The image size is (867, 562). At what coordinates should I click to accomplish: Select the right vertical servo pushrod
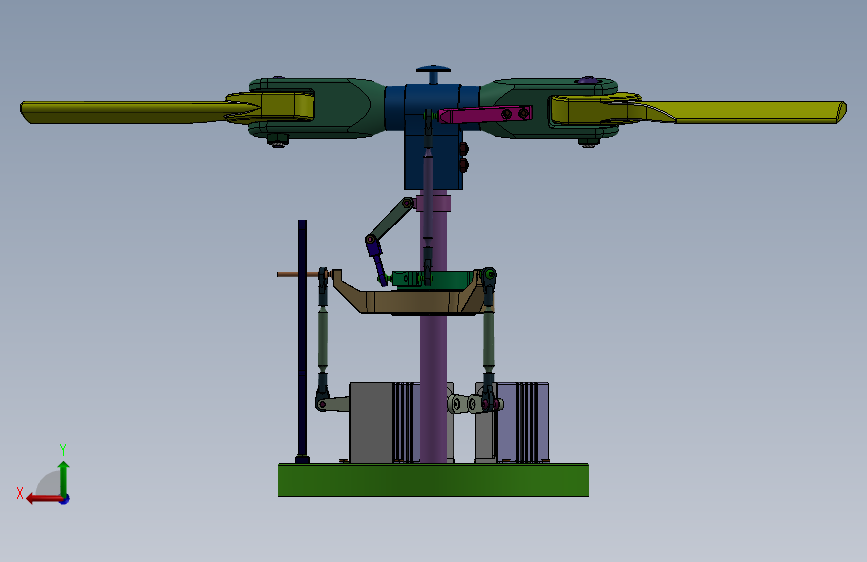tap(488, 337)
